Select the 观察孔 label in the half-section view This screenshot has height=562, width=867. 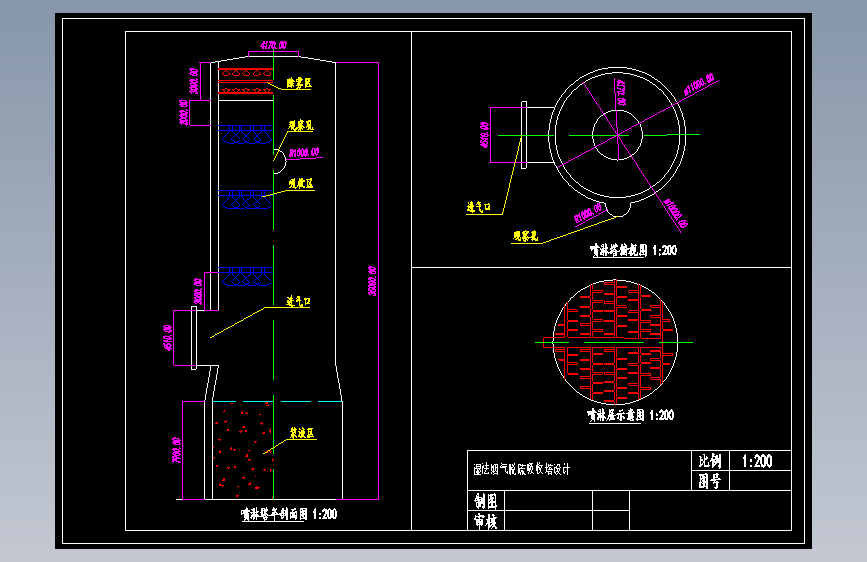click(x=301, y=126)
